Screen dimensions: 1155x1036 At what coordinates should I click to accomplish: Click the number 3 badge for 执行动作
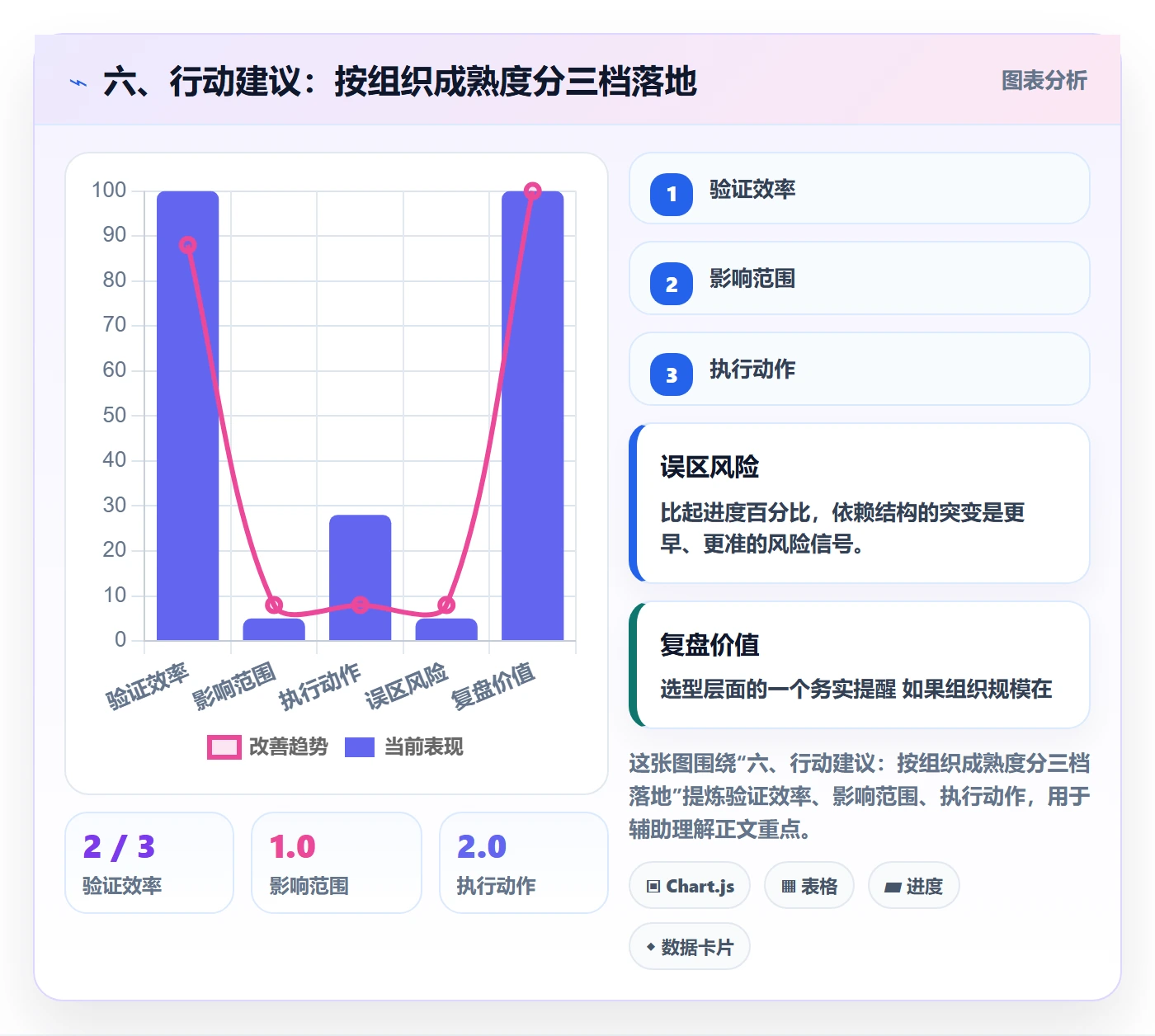coord(672,374)
